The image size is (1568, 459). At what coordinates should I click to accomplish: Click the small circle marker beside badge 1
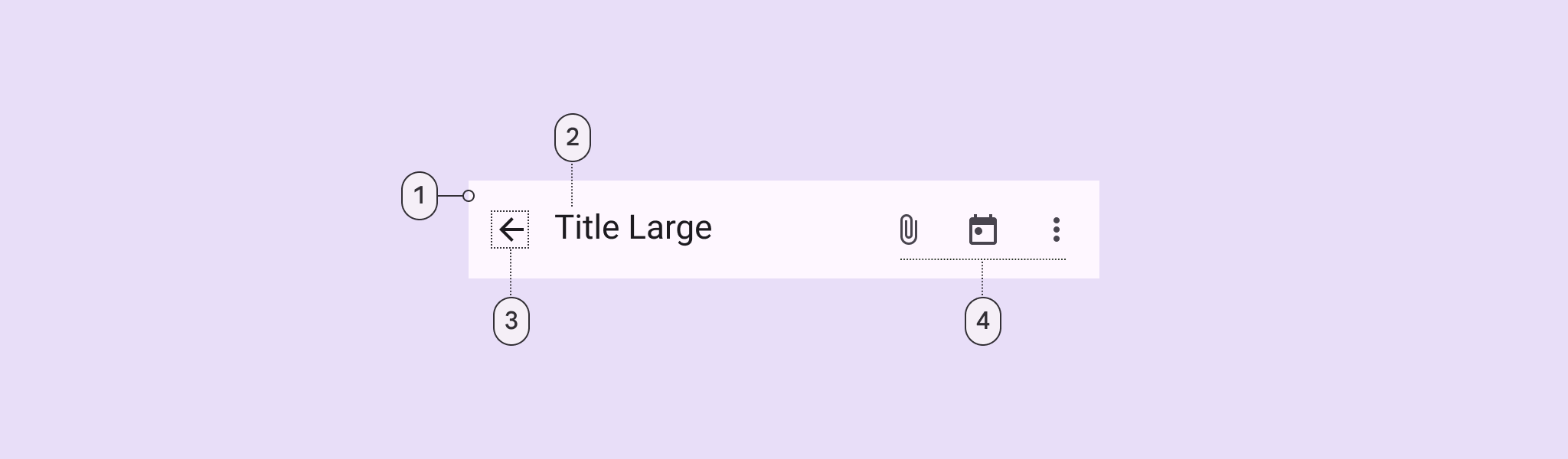click(469, 196)
